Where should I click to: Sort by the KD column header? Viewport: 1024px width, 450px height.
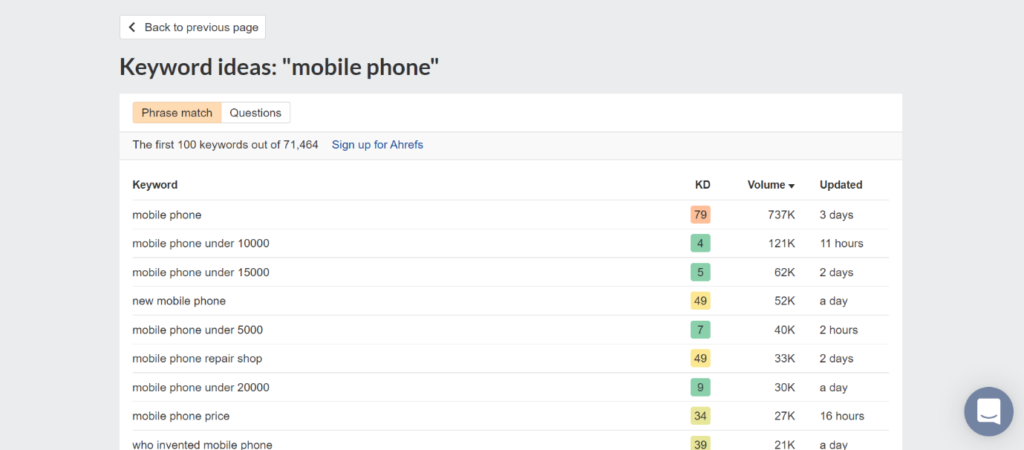[x=703, y=185]
